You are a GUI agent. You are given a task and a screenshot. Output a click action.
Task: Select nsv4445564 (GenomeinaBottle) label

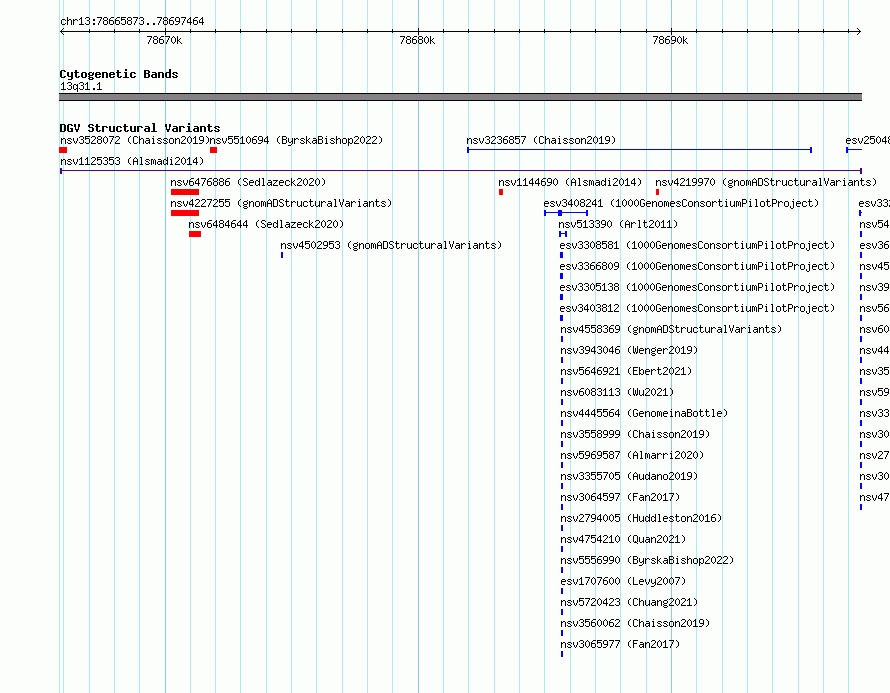(644, 413)
